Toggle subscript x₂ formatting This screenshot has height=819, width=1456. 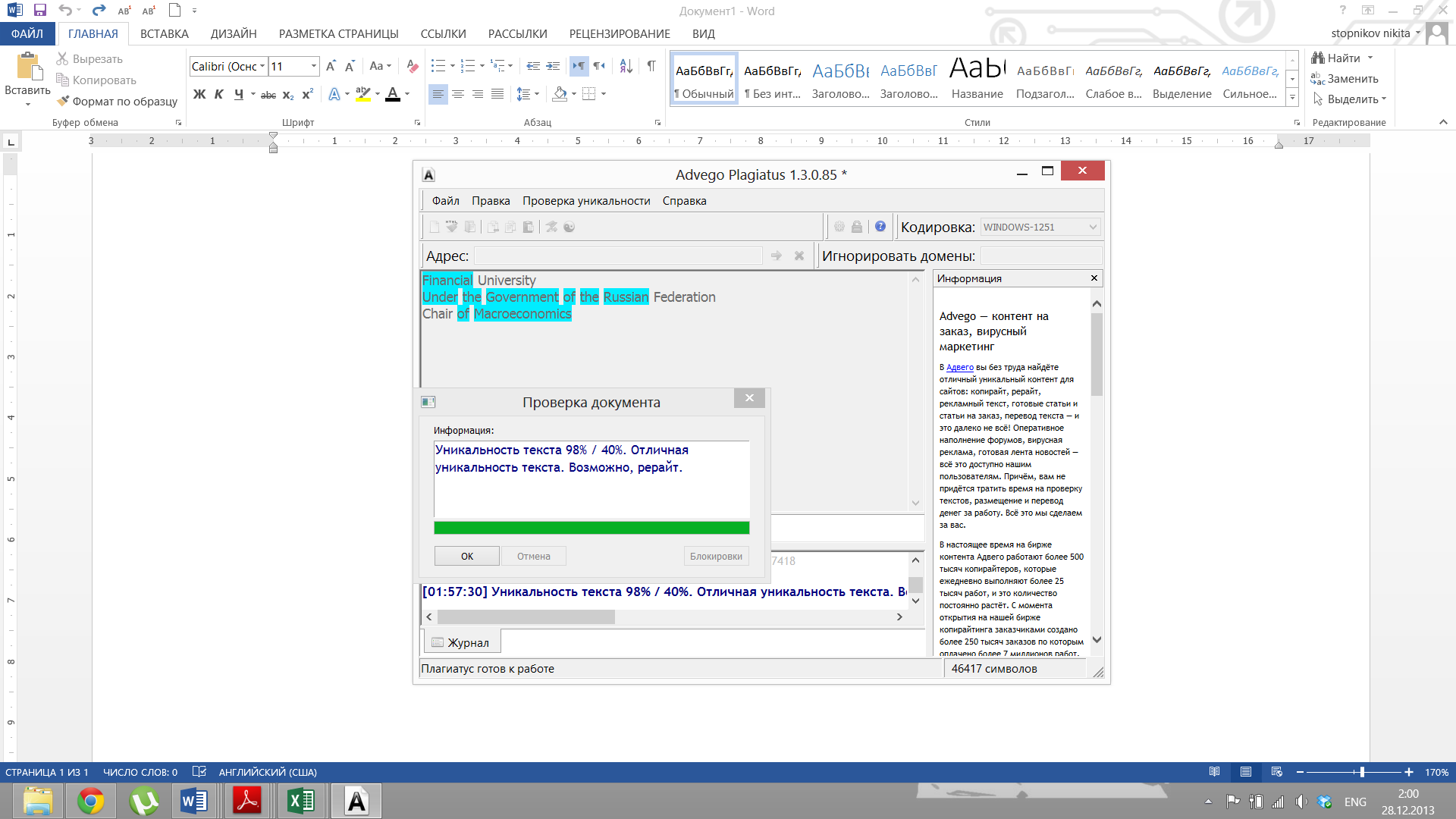[x=288, y=95]
